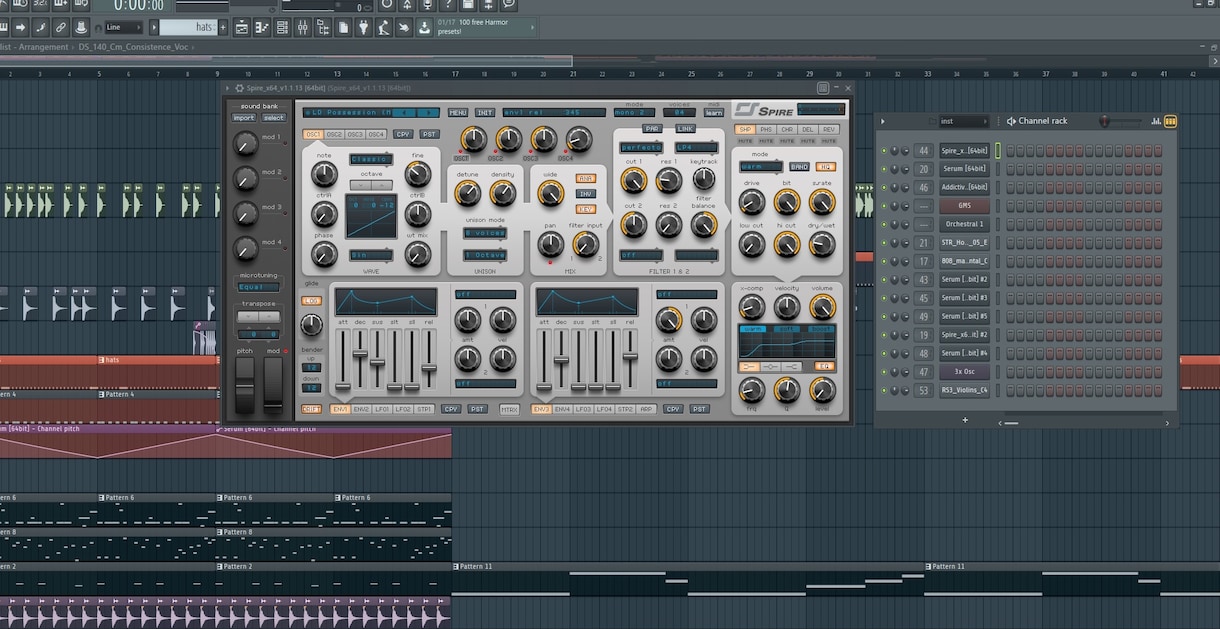The width and height of the screenshot is (1220, 629).
Task: Click the ENV1 attack slider in Spire
Action: pyautogui.click(x=343, y=360)
